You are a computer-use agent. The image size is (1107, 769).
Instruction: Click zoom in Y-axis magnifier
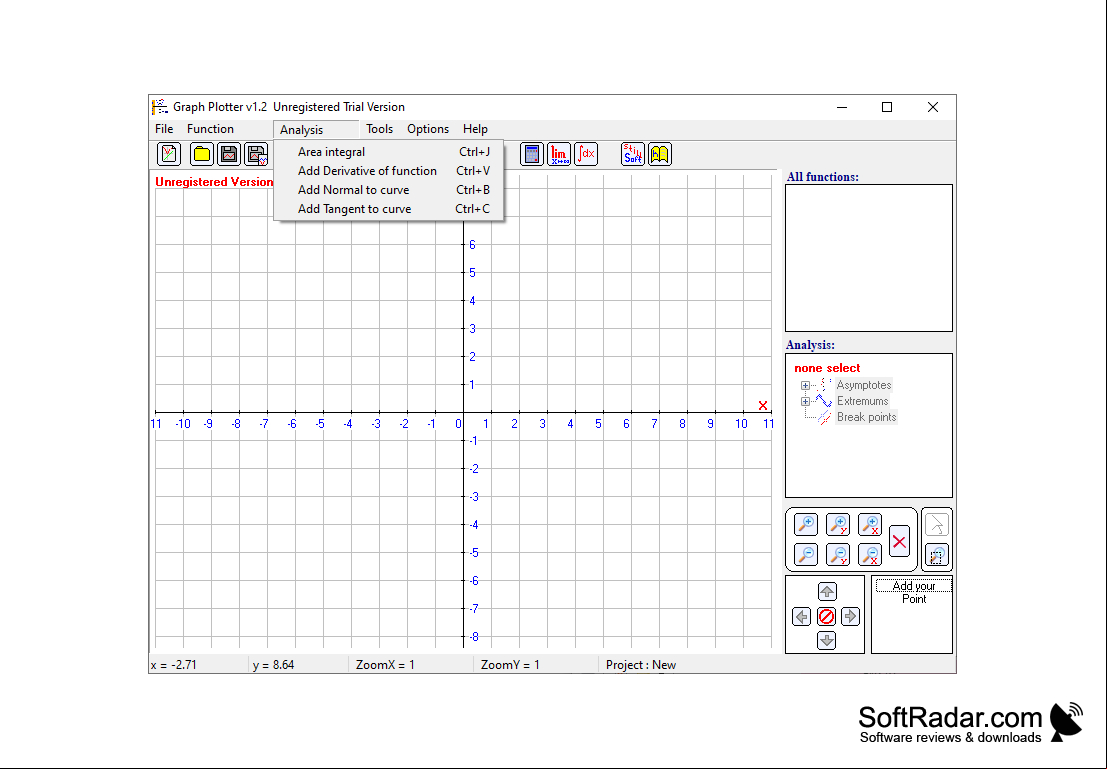click(x=838, y=524)
